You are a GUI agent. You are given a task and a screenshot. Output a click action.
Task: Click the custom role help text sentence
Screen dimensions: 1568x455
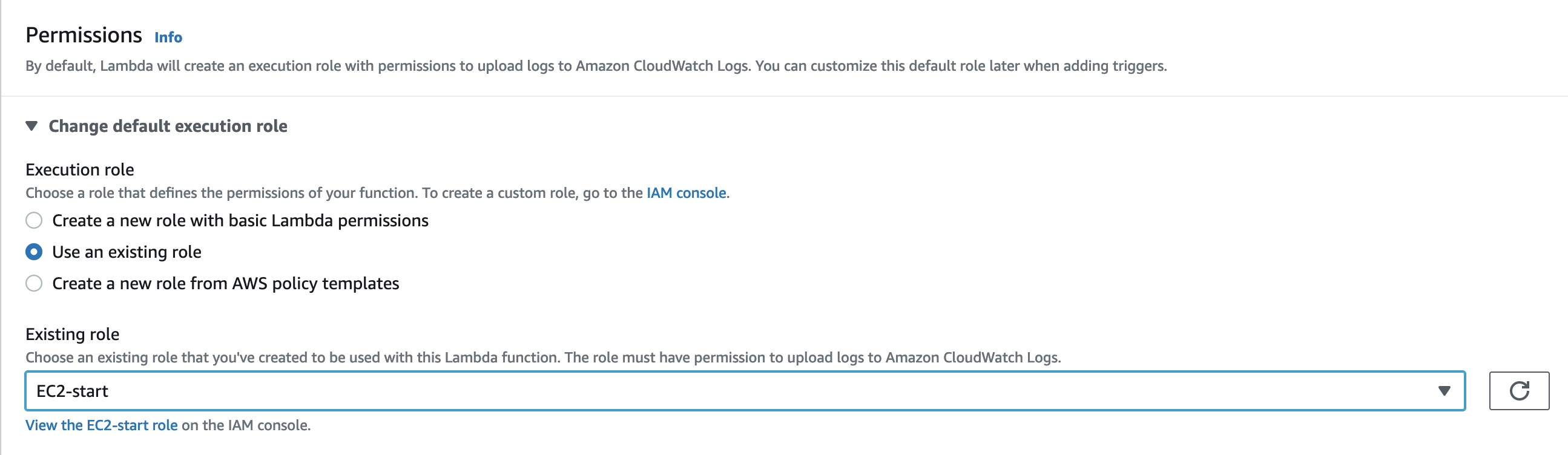coord(377,193)
